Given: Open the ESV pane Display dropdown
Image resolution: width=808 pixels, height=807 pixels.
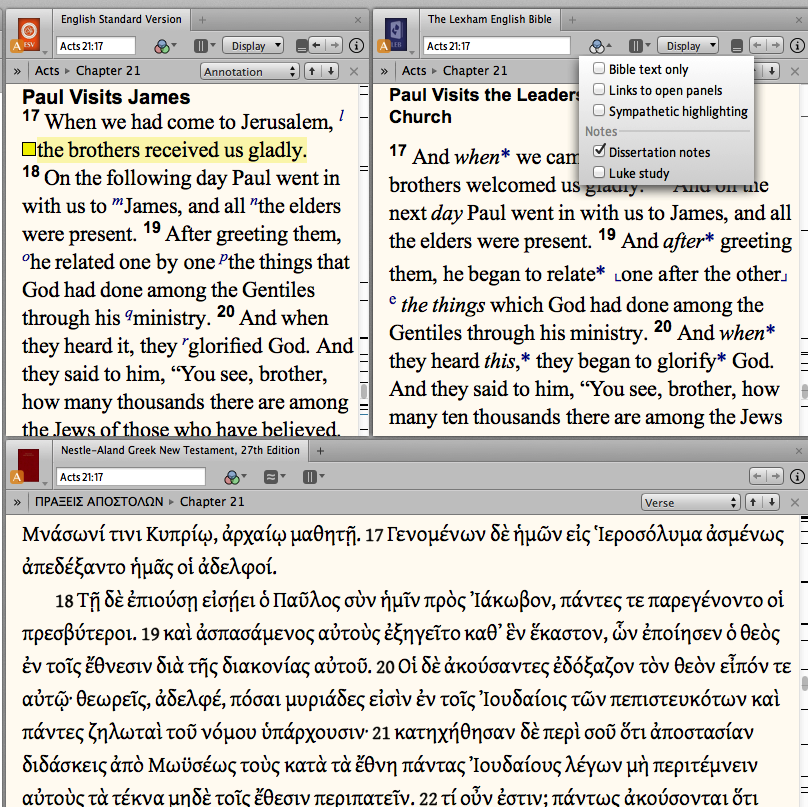Looking at the screenshot, I should coord(253,46).
